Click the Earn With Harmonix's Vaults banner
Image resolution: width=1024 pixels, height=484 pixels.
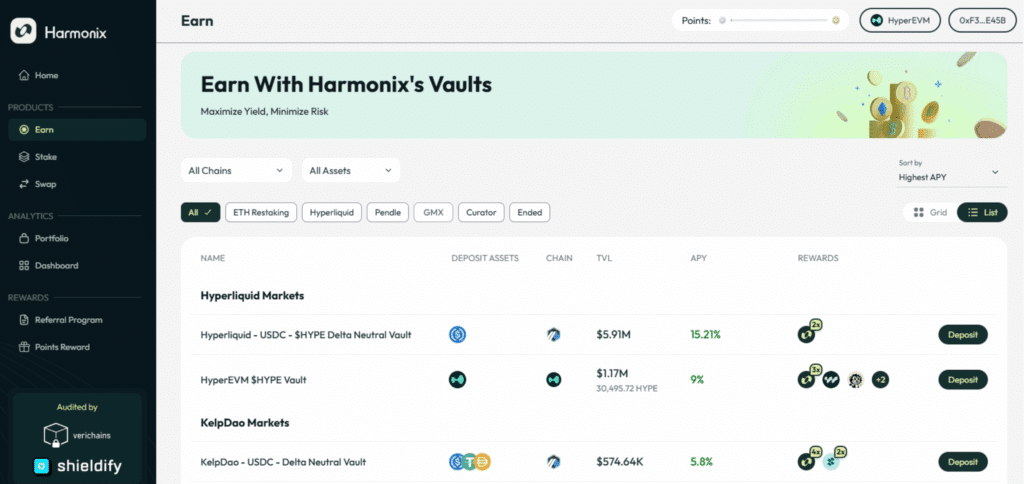tap(594, 95)
